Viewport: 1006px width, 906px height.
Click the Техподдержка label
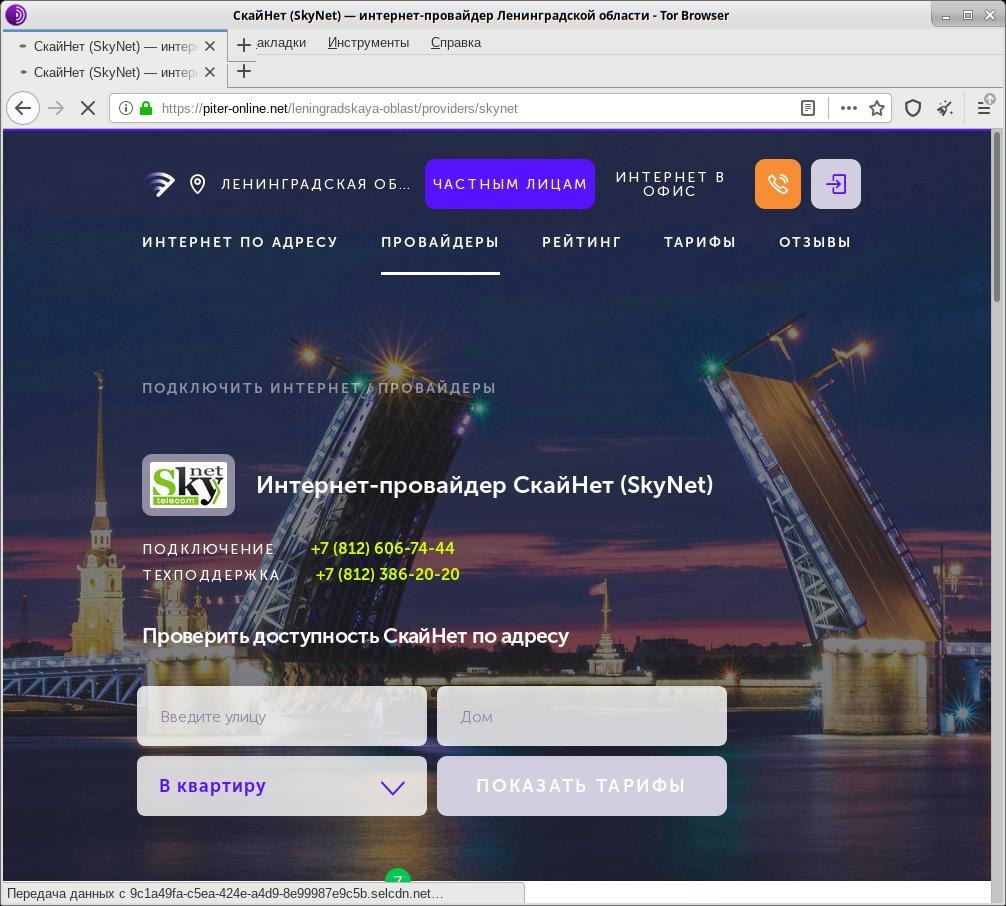point(211,575)
